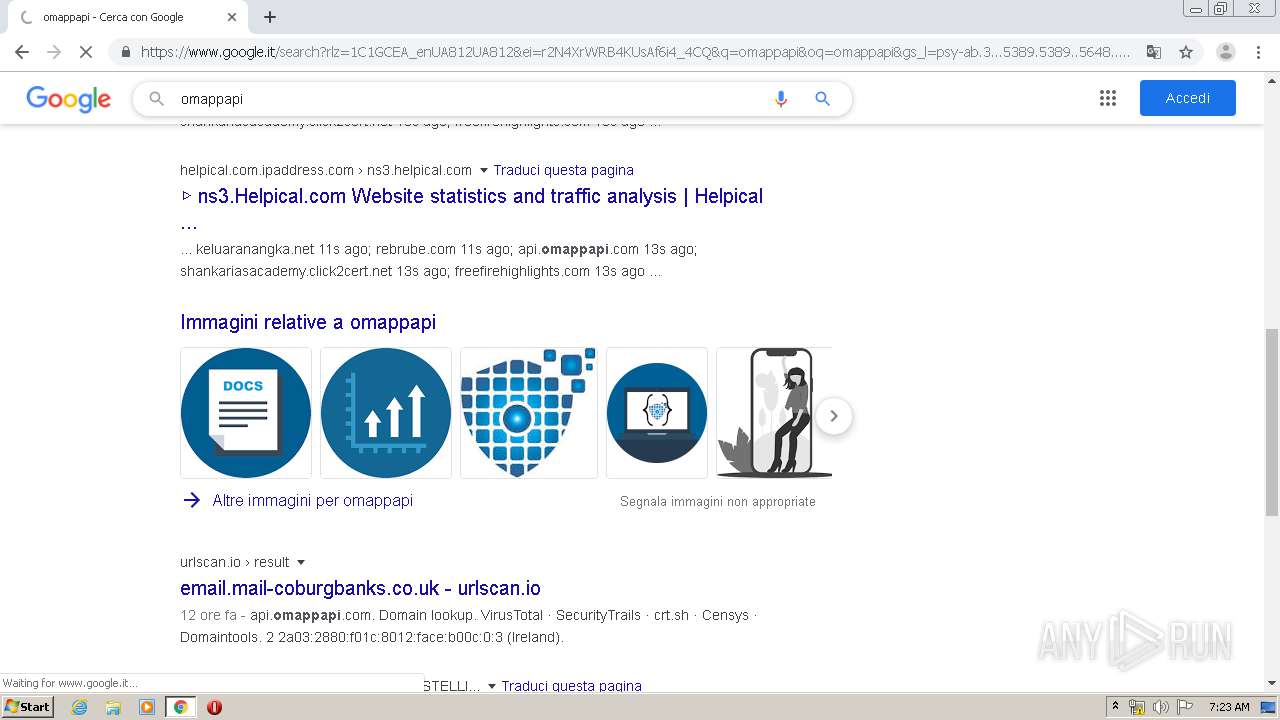This screenshot has width=1280, height=720.
Task: Open the Windows Start menu
Action: pos(28,706)
